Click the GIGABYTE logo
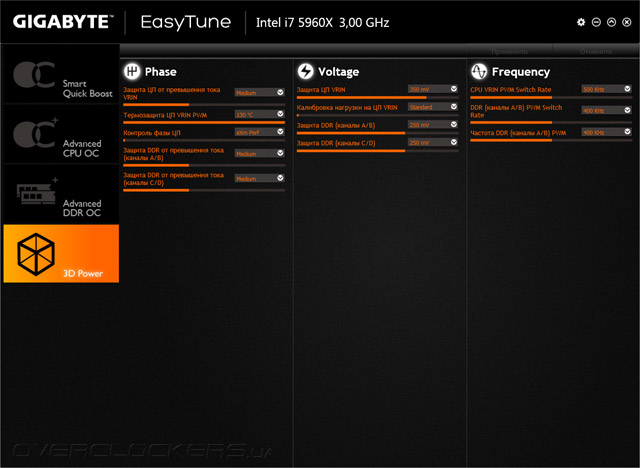The image size is (640, 468). pyautogui.click(x=62, y=22)
